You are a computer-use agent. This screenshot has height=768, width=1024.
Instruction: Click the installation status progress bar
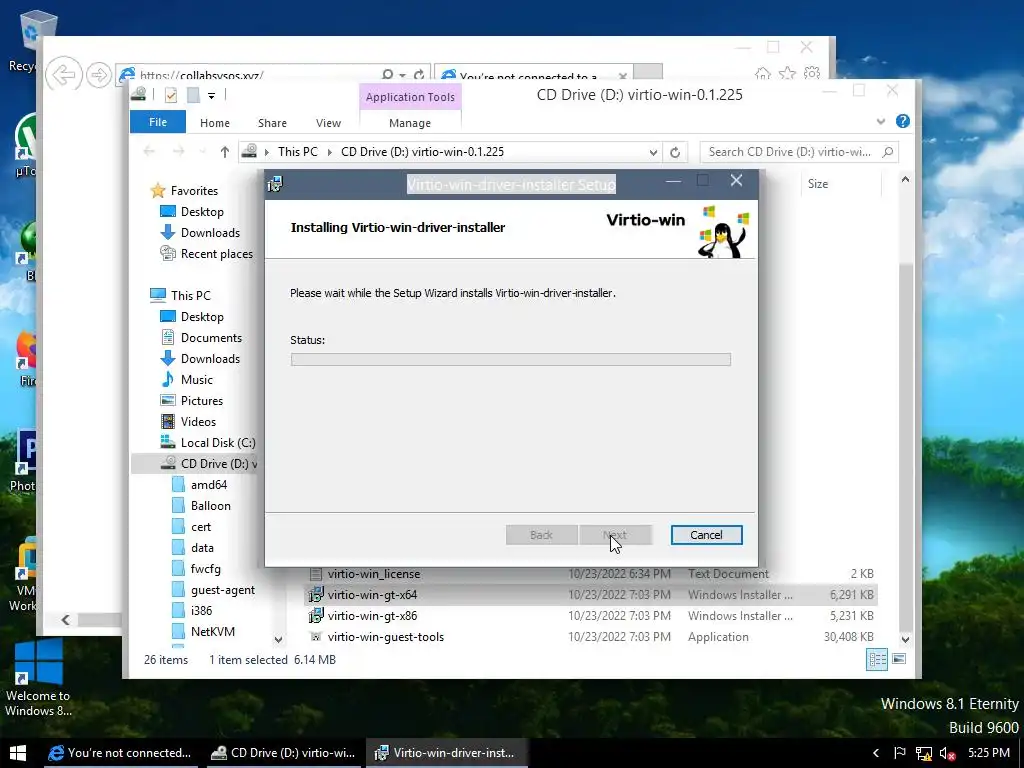pos(511,360)
